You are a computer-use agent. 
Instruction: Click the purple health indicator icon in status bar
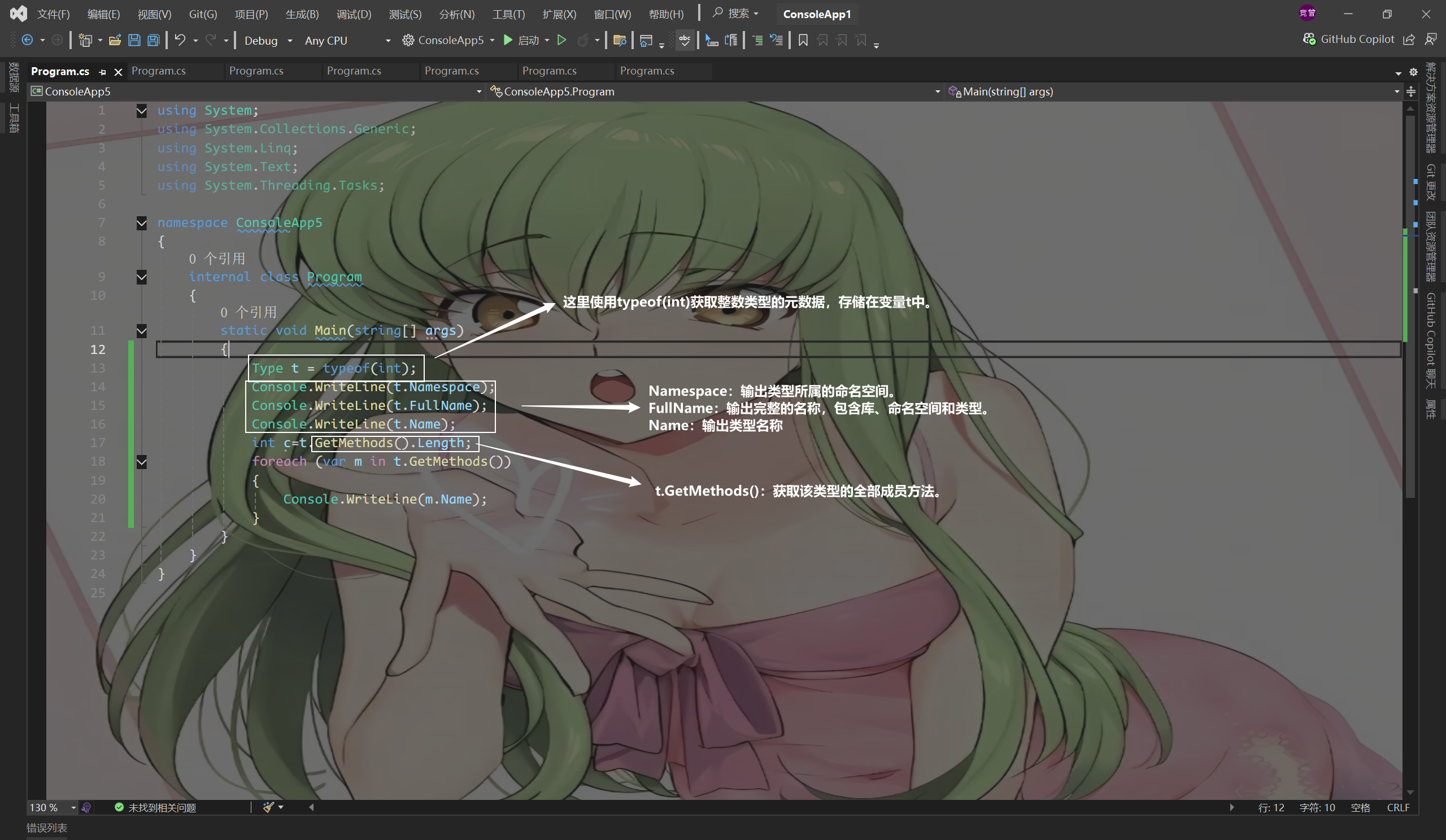[x=86, y=807]
